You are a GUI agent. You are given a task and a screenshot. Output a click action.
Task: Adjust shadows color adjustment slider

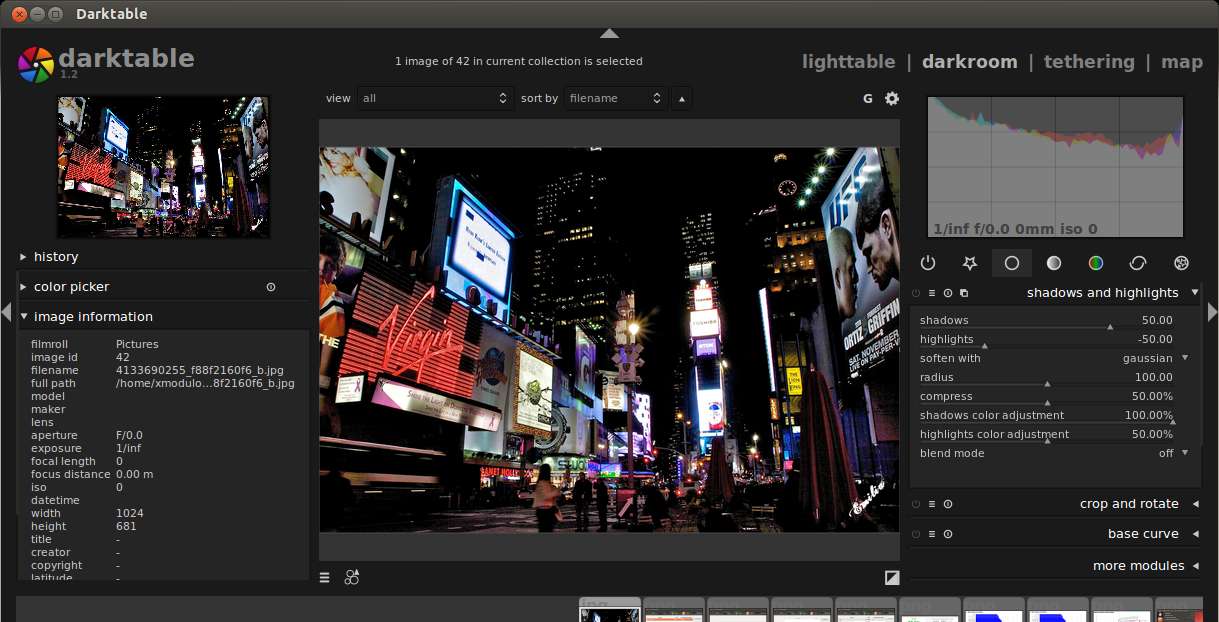pos(1046,416)
